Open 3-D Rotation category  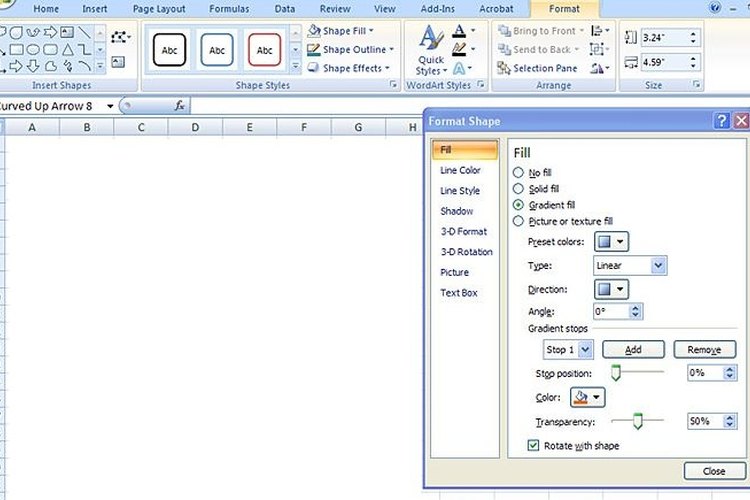pos(466,252)
